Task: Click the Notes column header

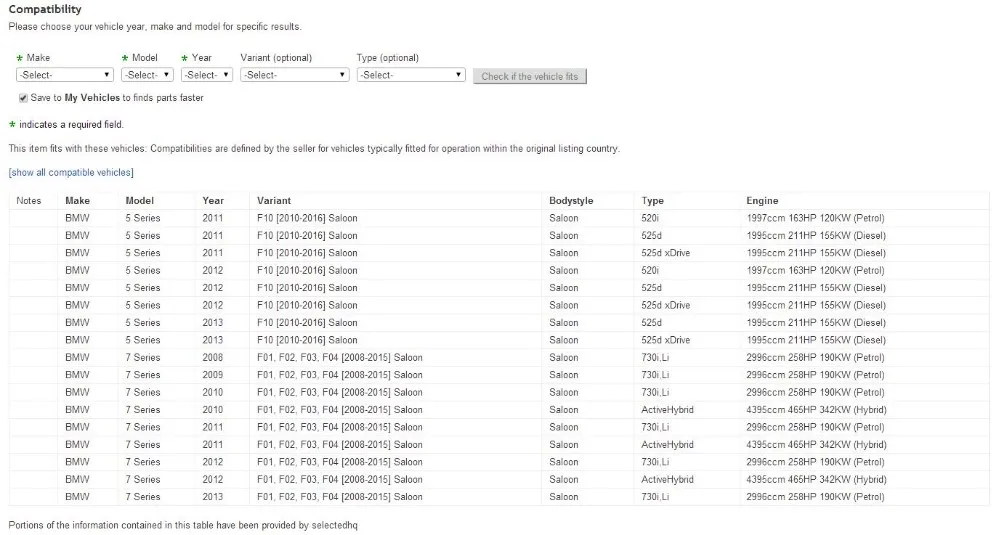Action: (x=29, y=201)
